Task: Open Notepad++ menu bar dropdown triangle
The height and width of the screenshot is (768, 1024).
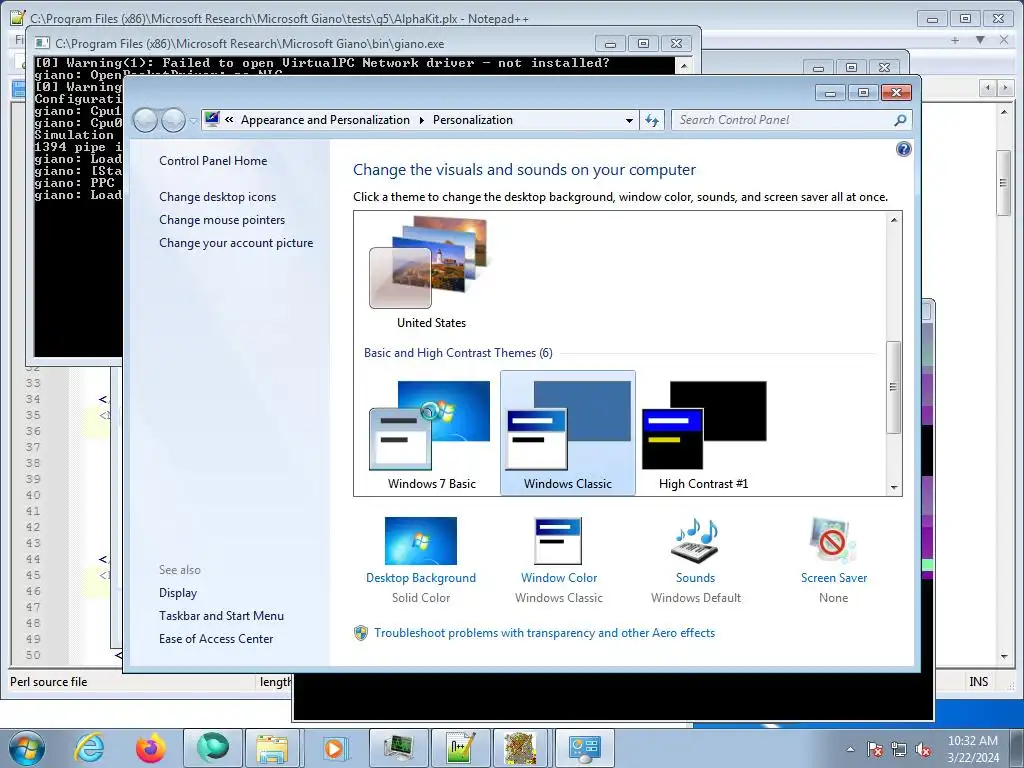Action: tap(980, 40)
